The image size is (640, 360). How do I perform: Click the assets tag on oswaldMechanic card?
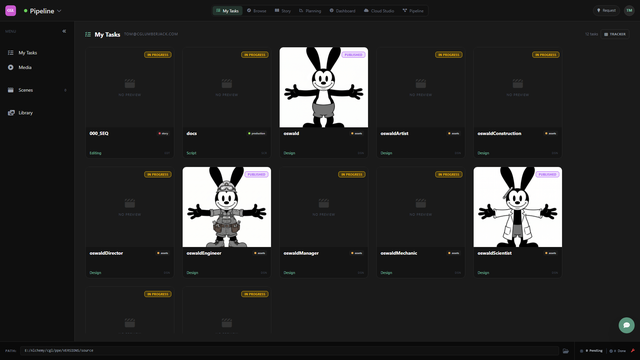(454, 253)
